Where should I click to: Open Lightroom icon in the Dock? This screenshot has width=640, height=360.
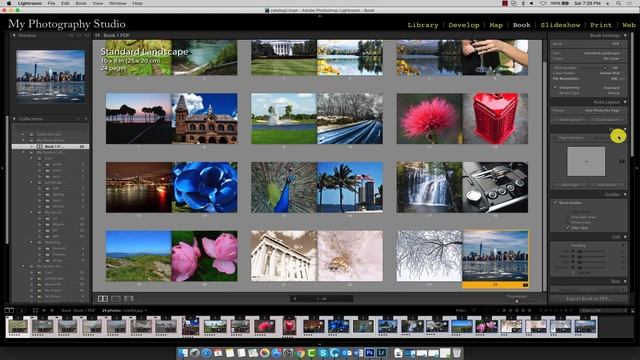(x=382, y=352)
